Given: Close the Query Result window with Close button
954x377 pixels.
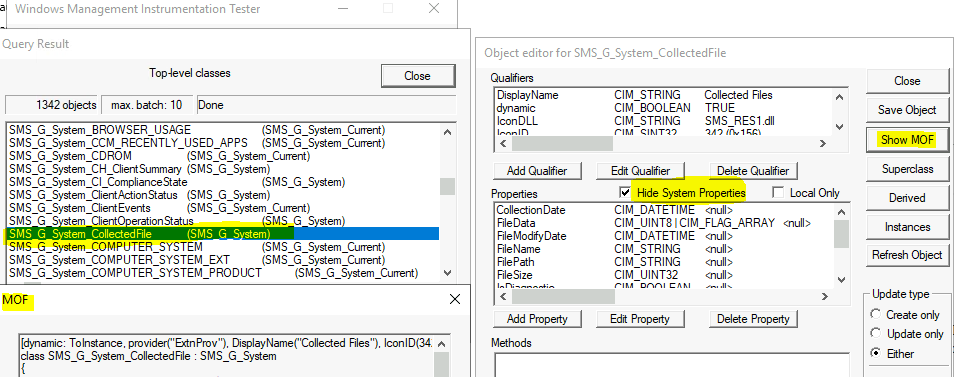Looking at the screenshot, I should (x=417, y=76).
